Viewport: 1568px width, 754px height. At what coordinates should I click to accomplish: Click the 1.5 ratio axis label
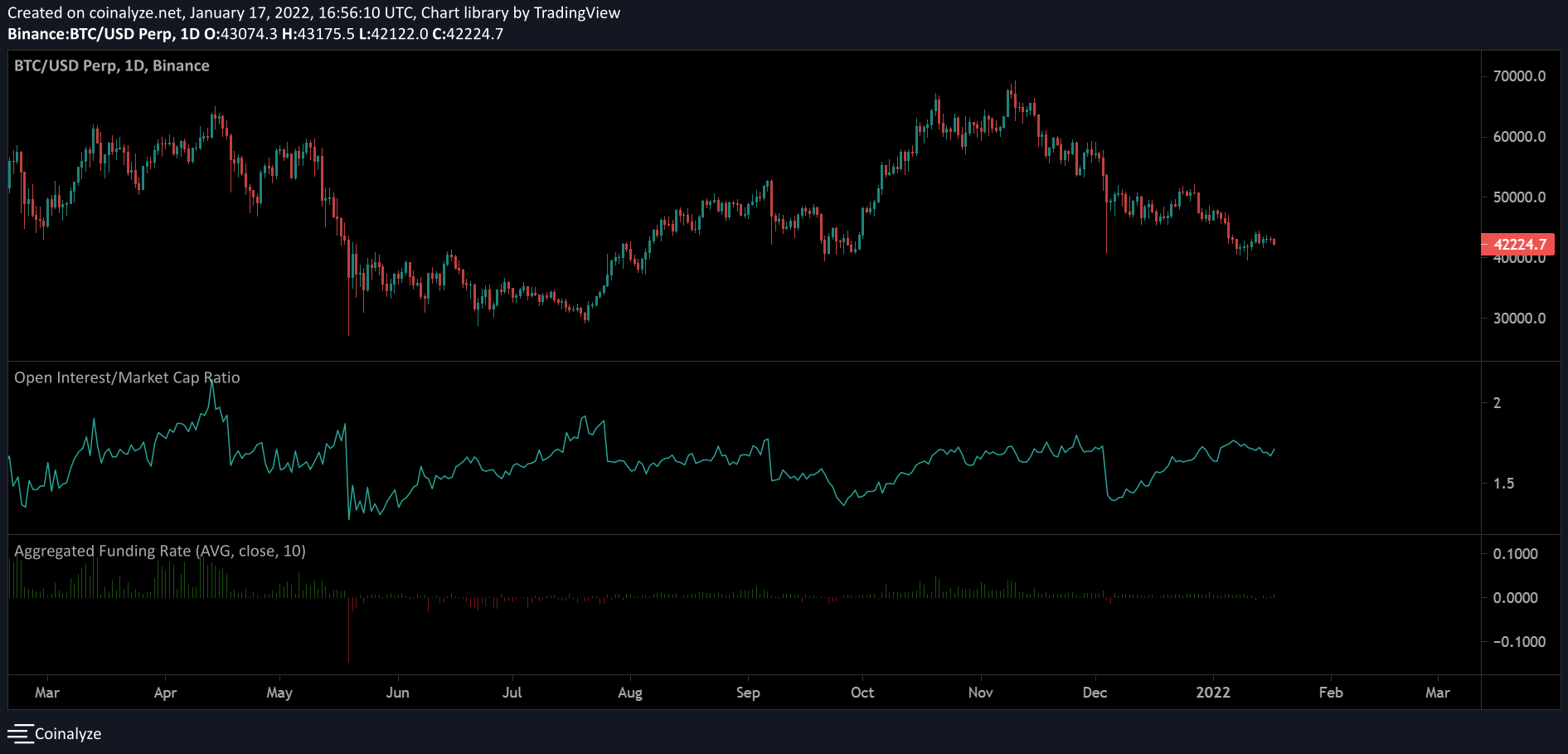point(1503,484)
